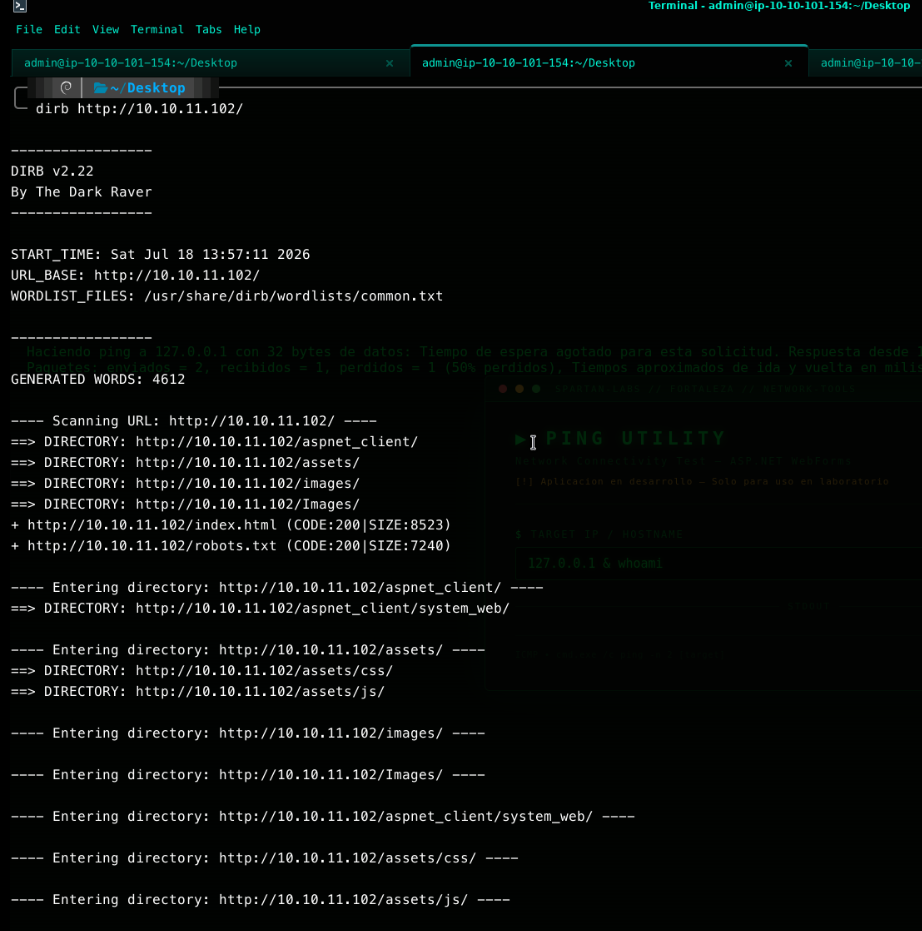Click 'Entering directory' assets/ line
This screenshot has height=931, width=922.
(x=248, y=650)
